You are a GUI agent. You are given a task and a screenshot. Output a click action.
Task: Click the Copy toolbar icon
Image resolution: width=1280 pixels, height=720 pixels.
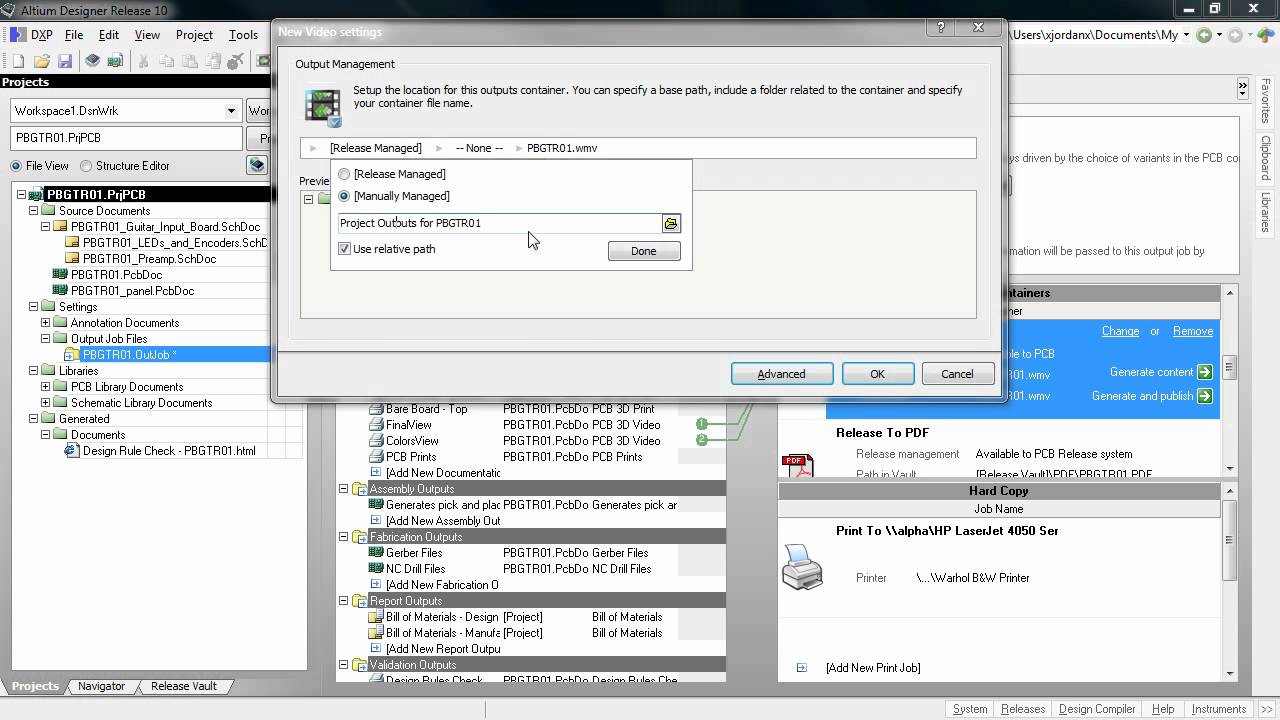coord(167,62)
